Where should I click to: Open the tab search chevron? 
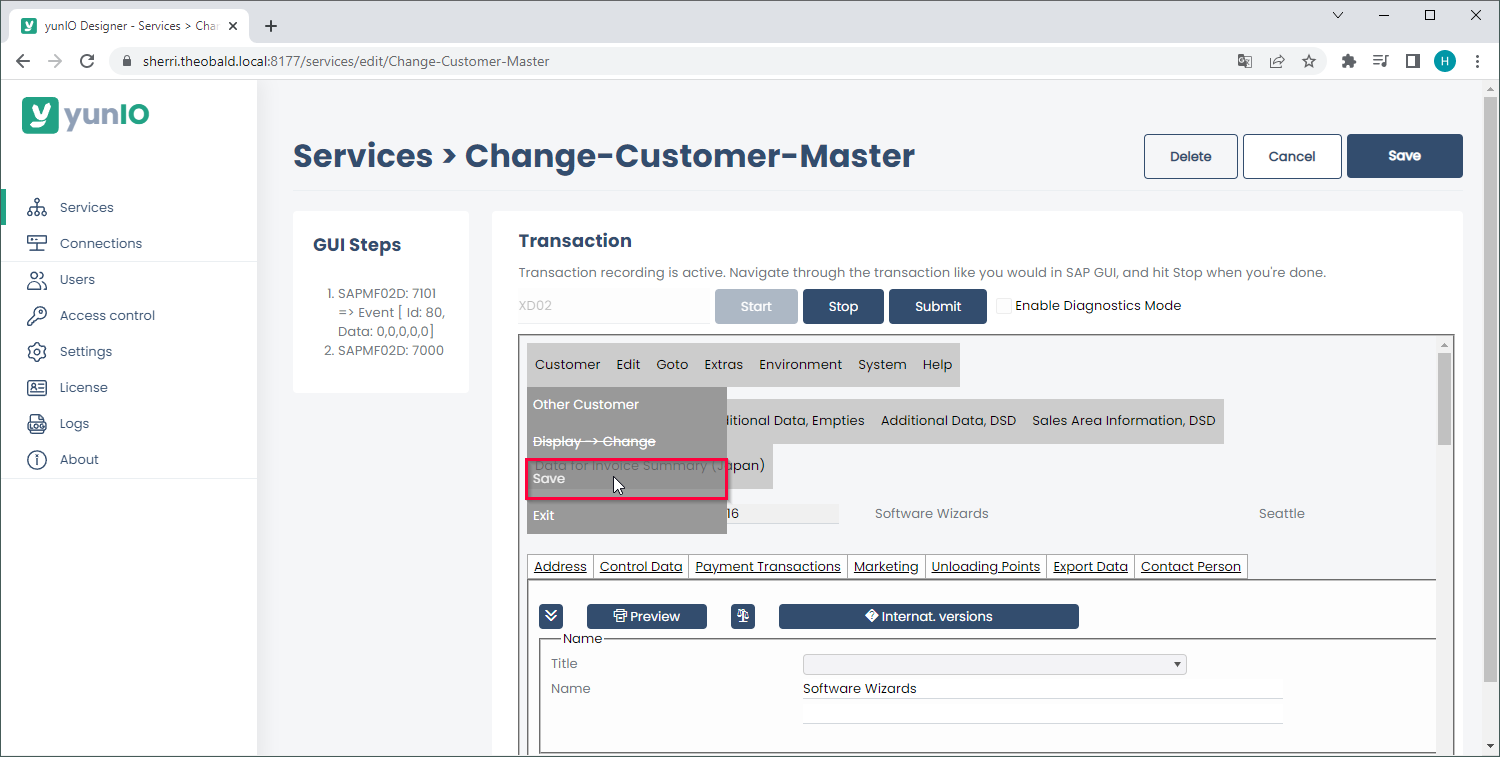[1338, 15]
